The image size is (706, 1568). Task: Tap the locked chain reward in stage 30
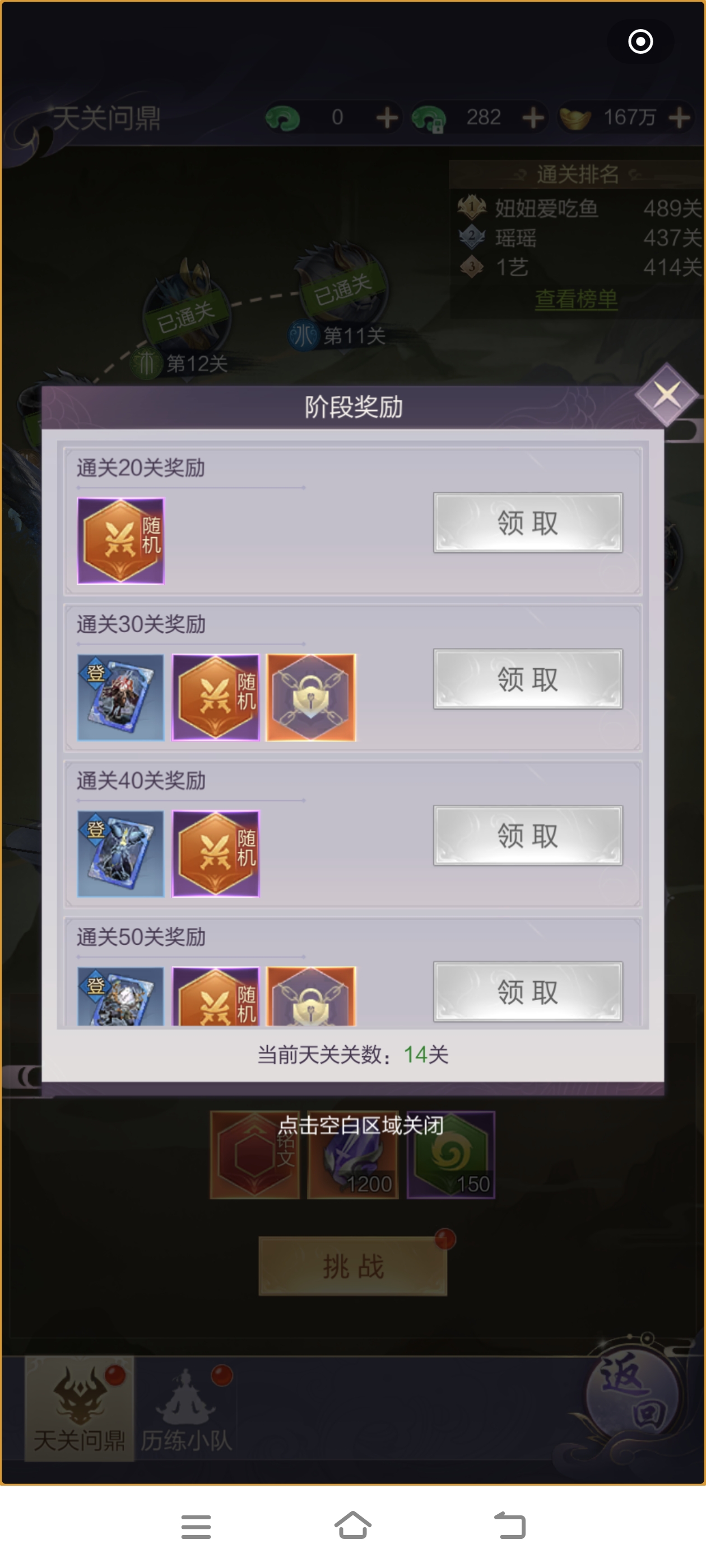(312, 697)
